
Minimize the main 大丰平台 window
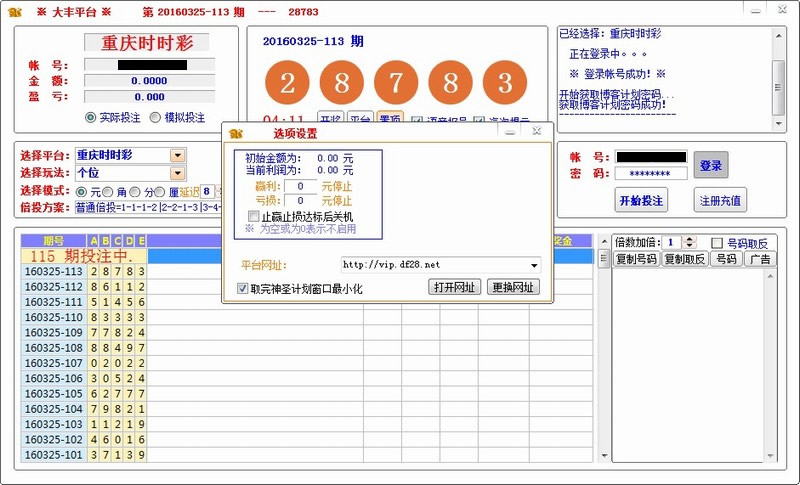tap(756, 10)
